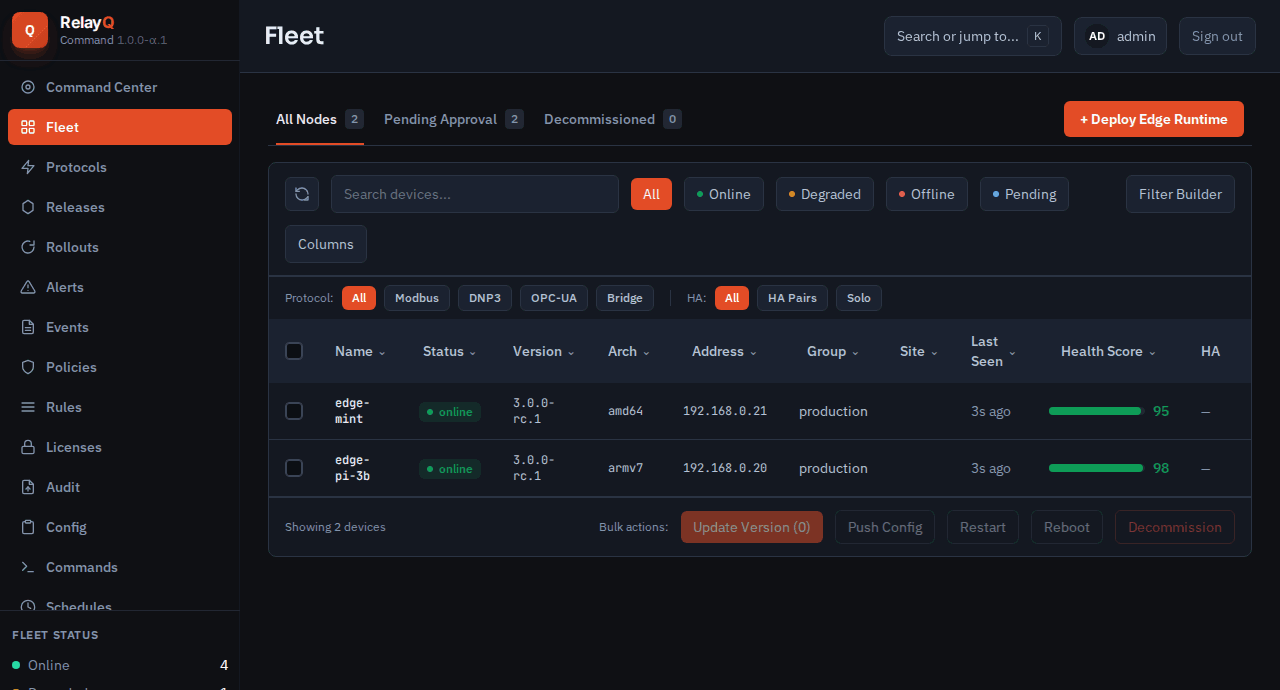
Task: Open the Alerts sidebar item
Action: tap(120, 287)
